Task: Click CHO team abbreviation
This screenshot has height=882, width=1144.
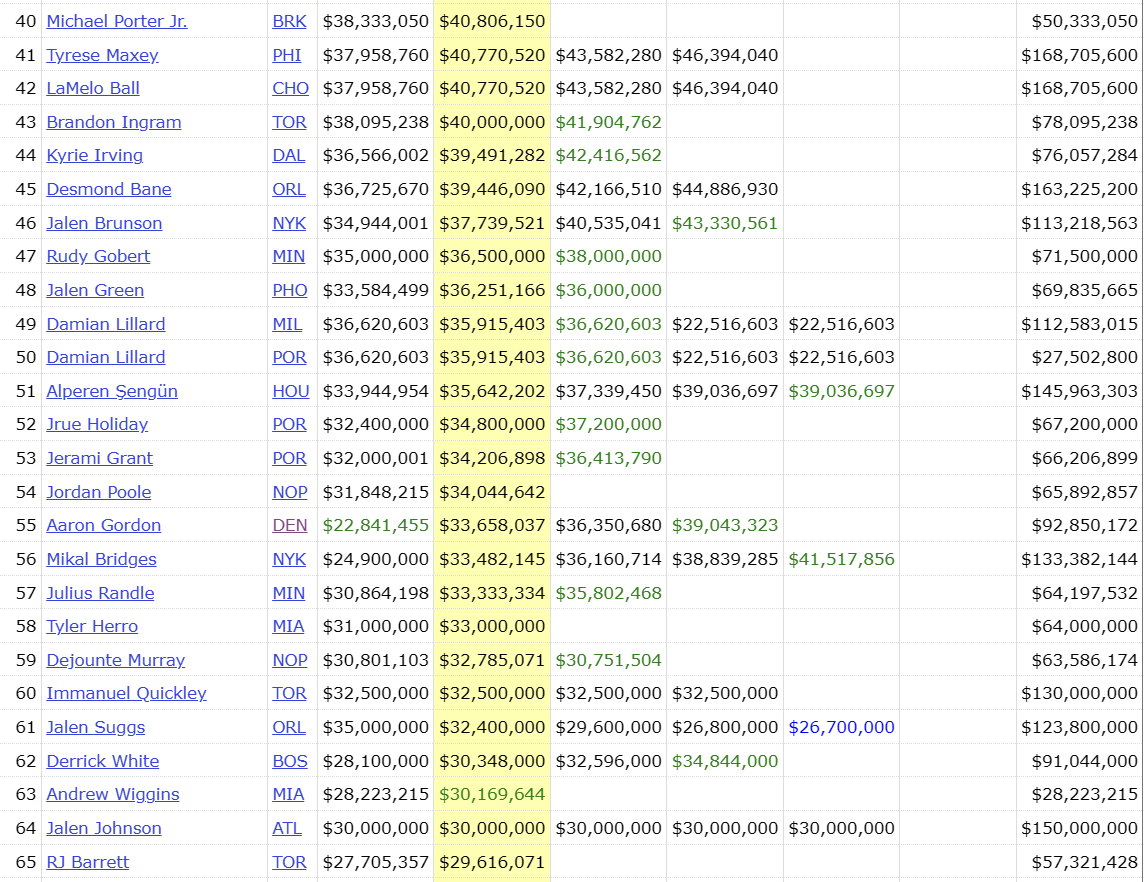Action: click(290, 88)
